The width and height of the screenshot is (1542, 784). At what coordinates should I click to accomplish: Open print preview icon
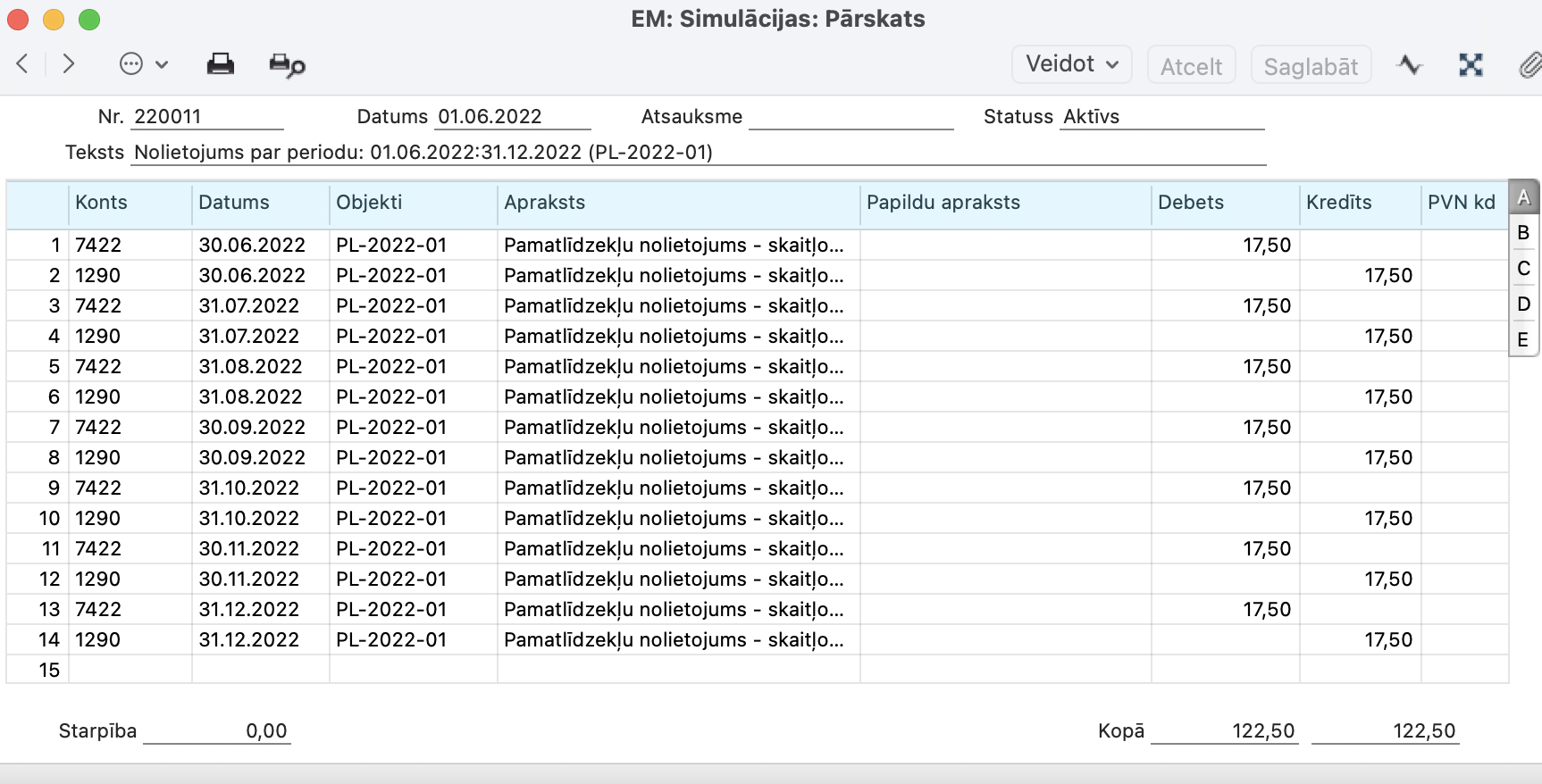pyautogui.click(x=287, y=65)
